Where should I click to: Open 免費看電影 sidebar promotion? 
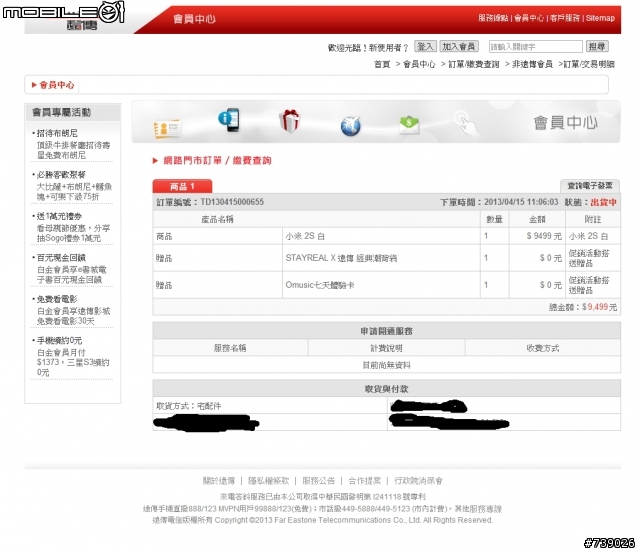[57, 299]
